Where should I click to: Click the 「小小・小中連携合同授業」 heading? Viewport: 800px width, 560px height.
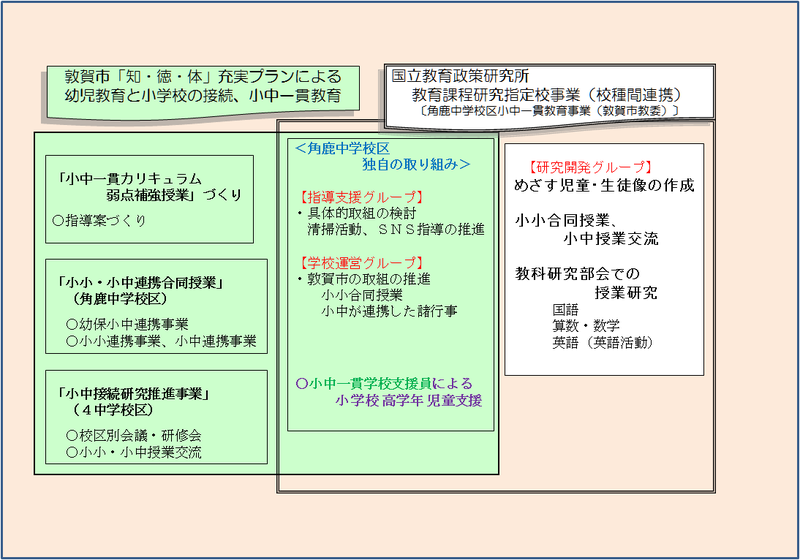coord(141,283)
